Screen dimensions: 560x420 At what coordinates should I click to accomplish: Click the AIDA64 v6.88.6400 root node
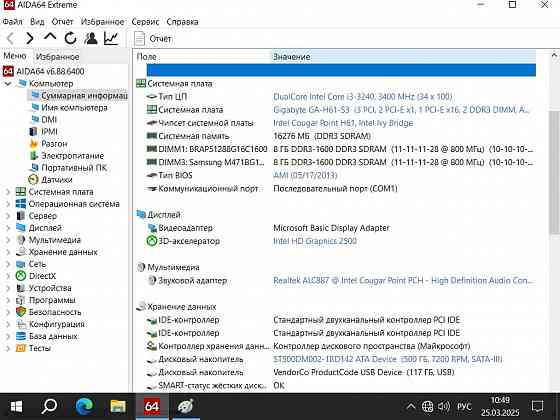click(50, 71)
